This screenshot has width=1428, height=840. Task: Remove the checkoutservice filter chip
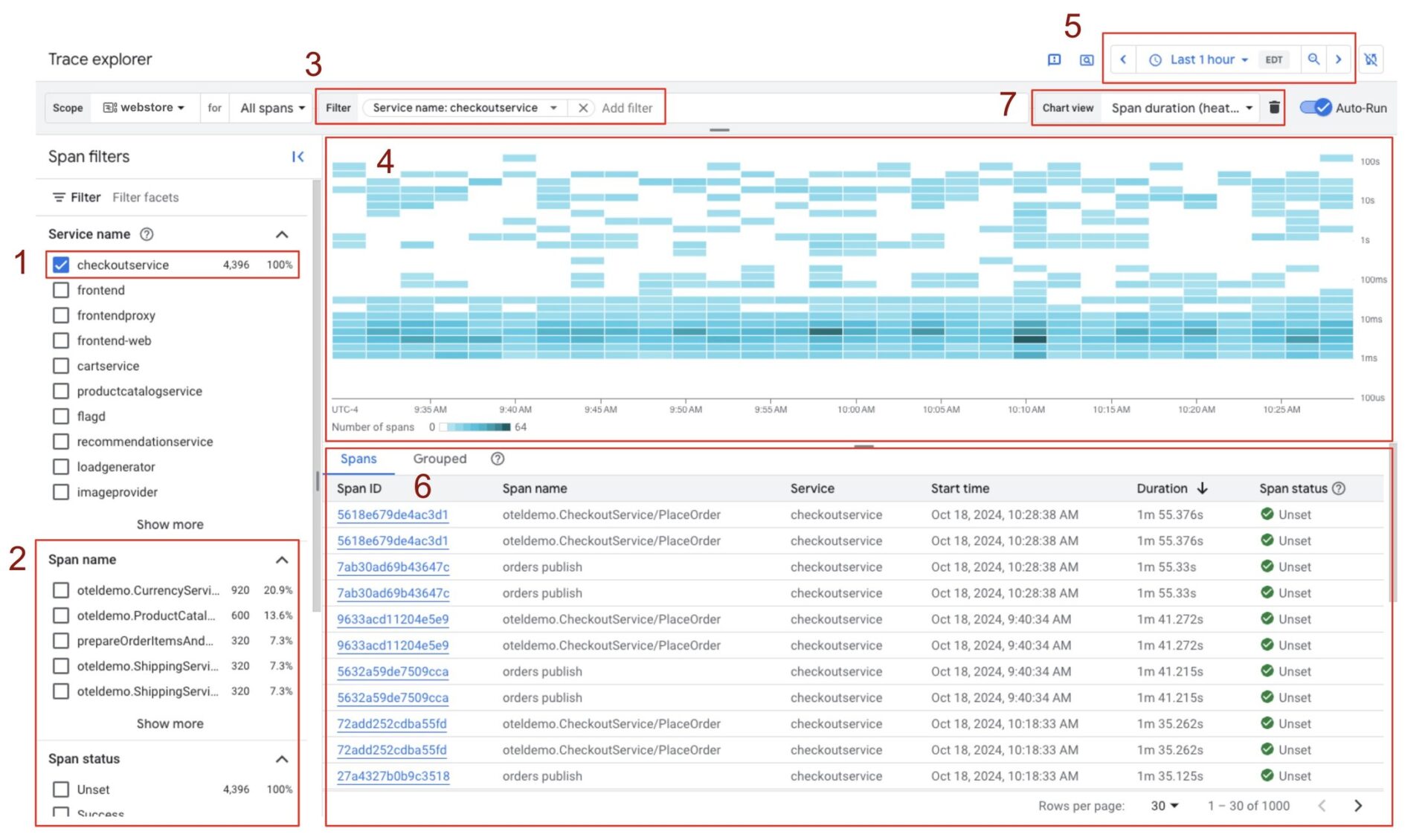(583, 108)
